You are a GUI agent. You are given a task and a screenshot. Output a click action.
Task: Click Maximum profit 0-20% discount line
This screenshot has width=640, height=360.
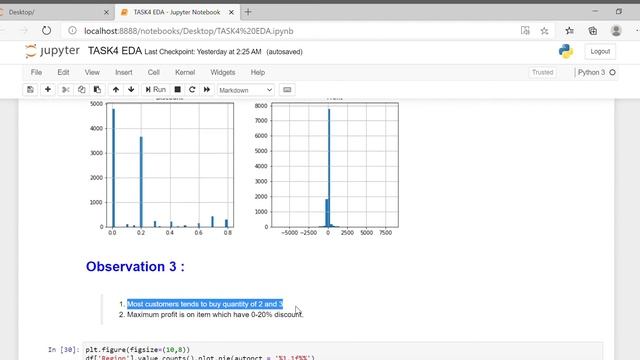pos(215,315)
